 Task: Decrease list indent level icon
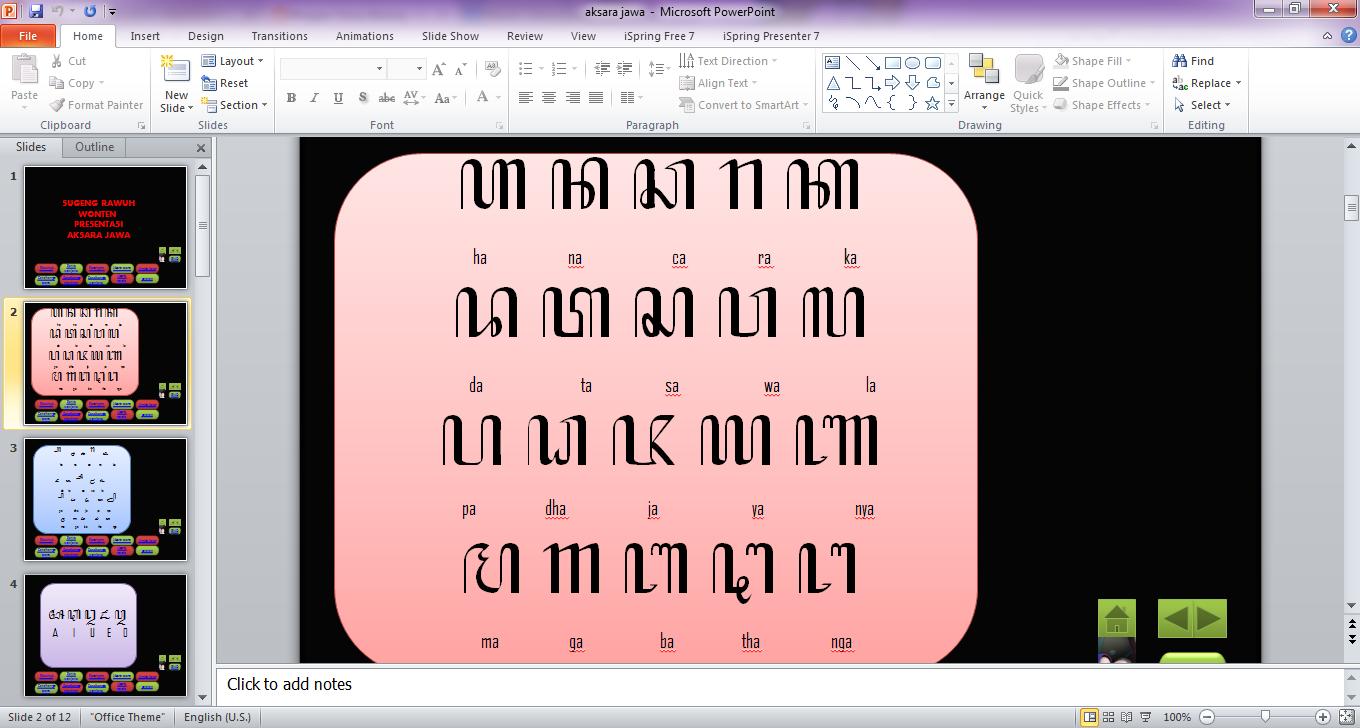pos(602,69)
